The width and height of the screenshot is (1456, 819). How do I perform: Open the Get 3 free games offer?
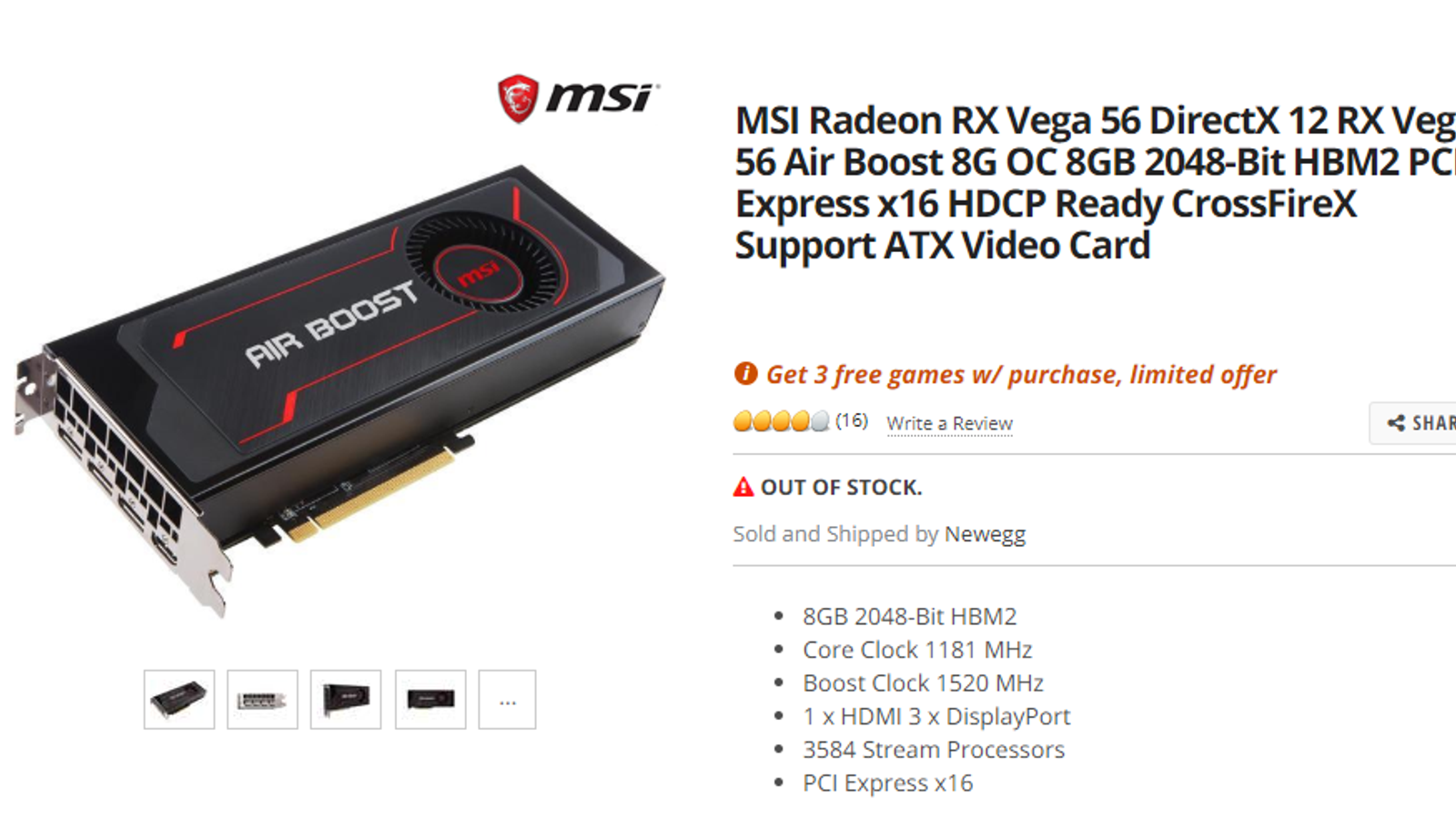tap(1021, 375)
